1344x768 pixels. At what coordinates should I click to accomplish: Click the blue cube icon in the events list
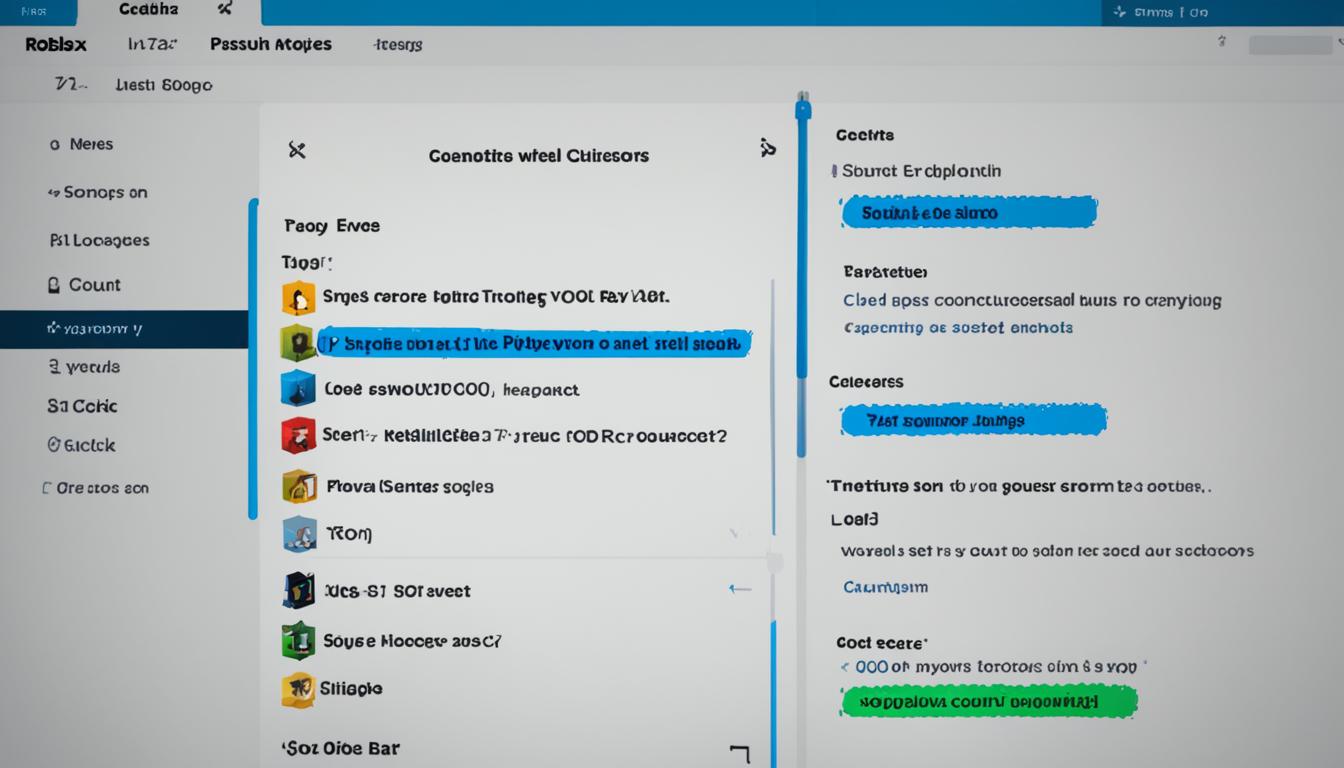(297, 389)
